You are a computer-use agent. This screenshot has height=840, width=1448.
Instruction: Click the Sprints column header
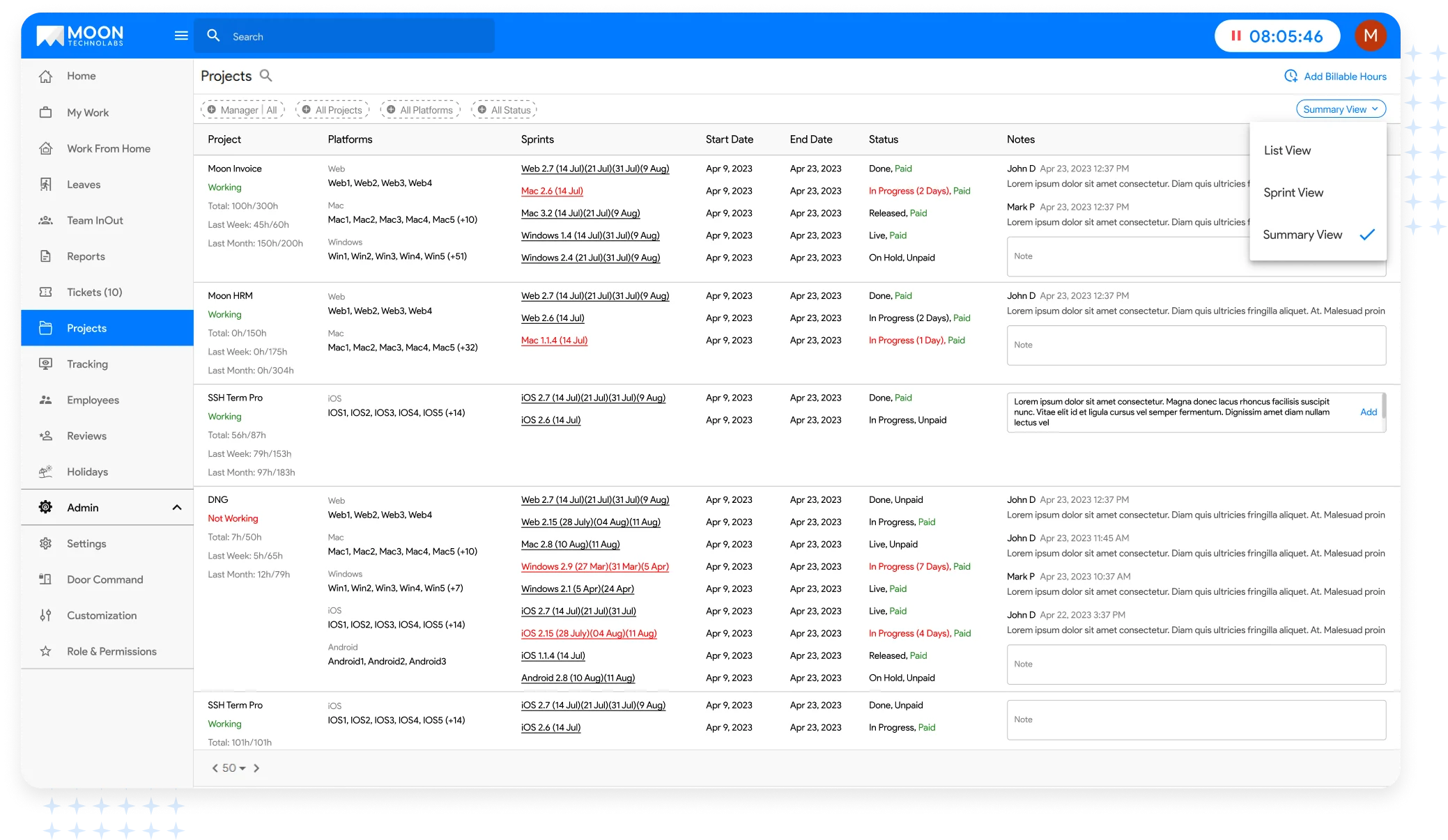(537, 139)
